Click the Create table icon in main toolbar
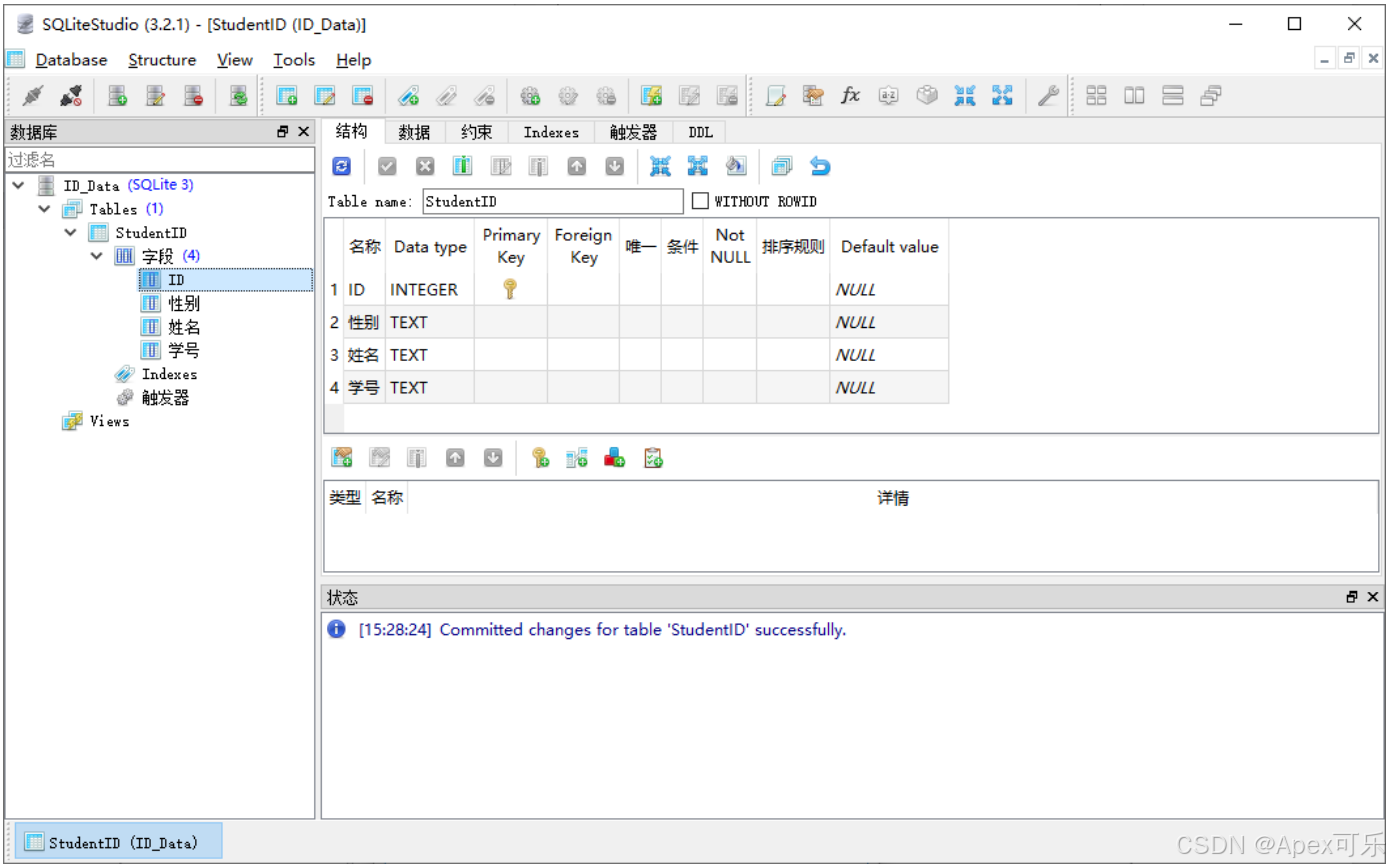Image resolution: width=1390 pixels, height=868 pixels. coord(287,96)
